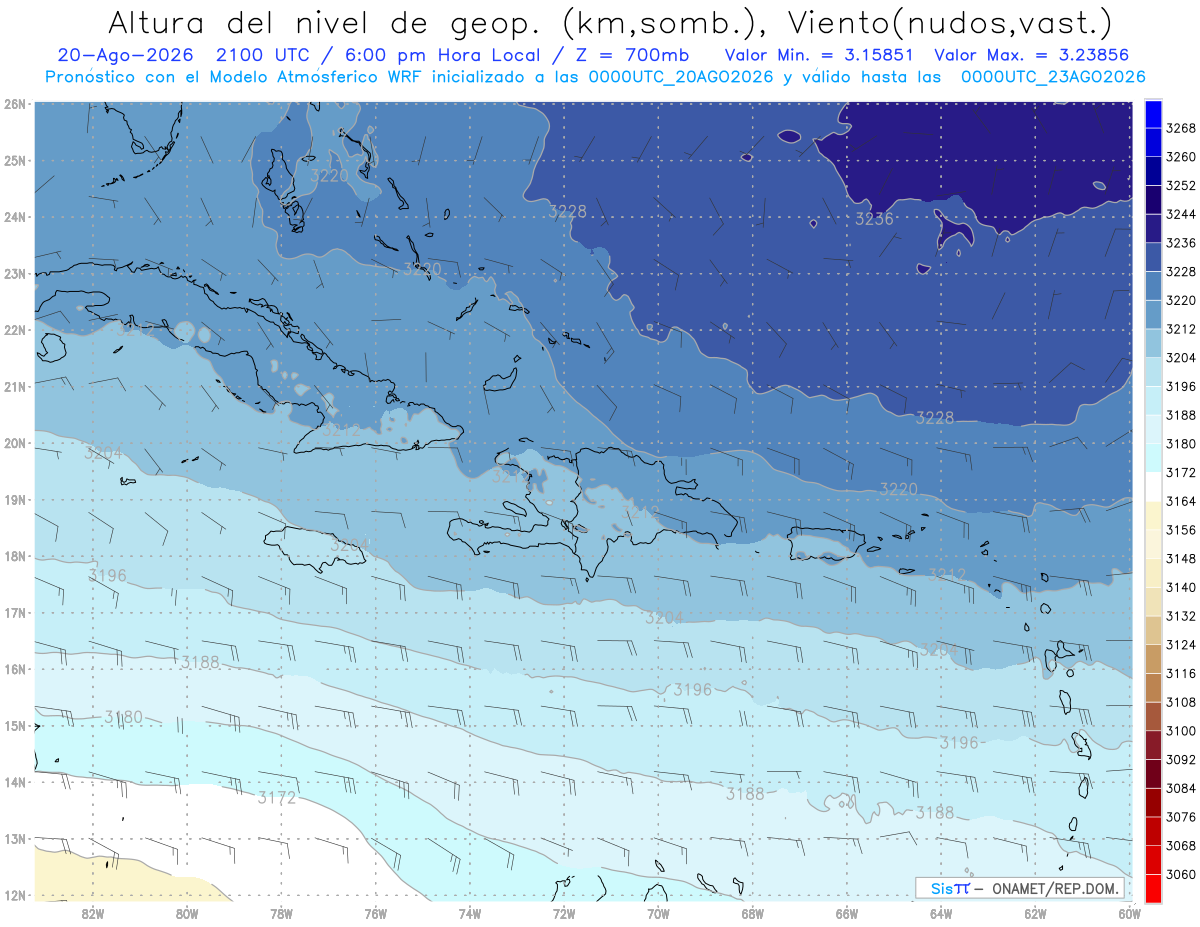Click the 19N latitude axis label

15,499
